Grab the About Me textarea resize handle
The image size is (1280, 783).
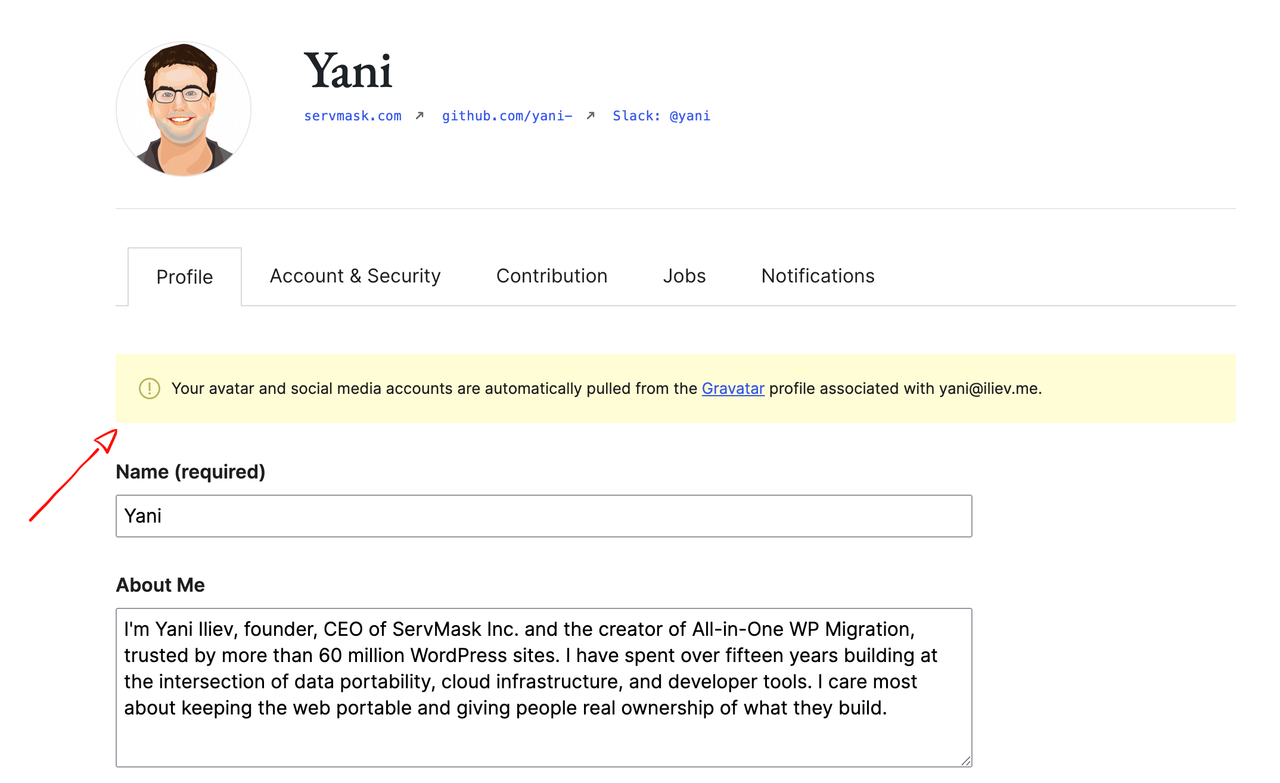[x=965, y=761]
